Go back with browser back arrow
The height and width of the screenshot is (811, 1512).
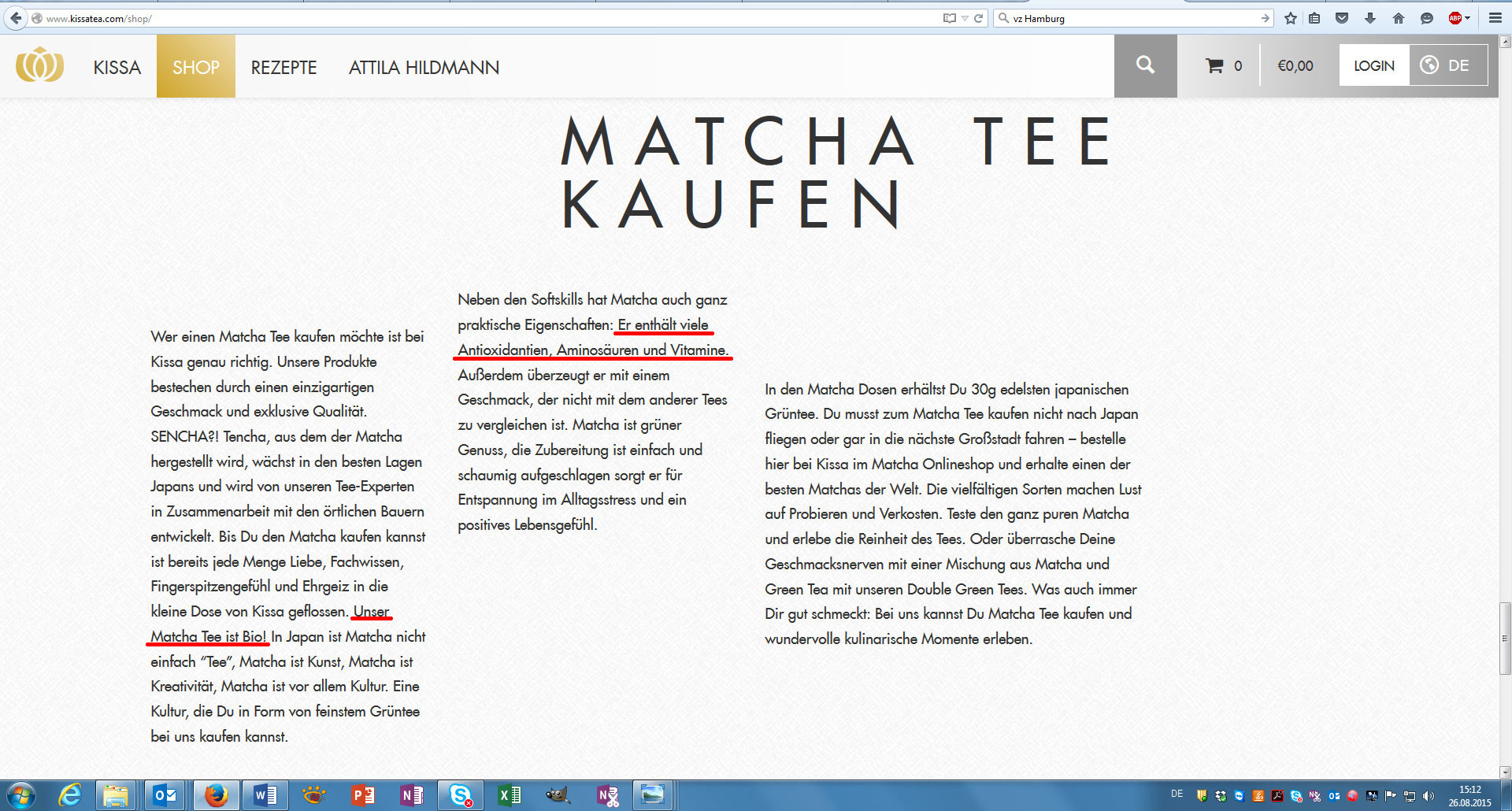click(16, 18)
